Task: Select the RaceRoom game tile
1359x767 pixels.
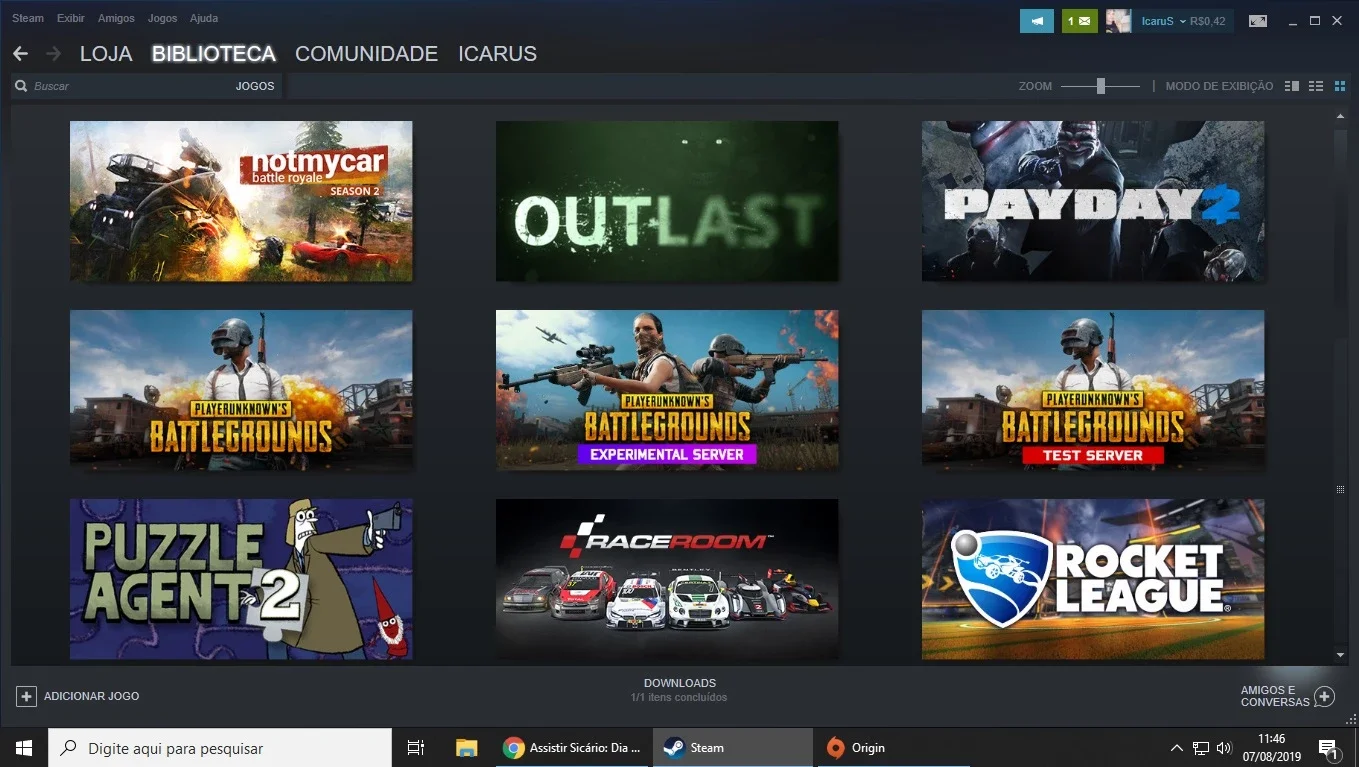Action: 667,579
